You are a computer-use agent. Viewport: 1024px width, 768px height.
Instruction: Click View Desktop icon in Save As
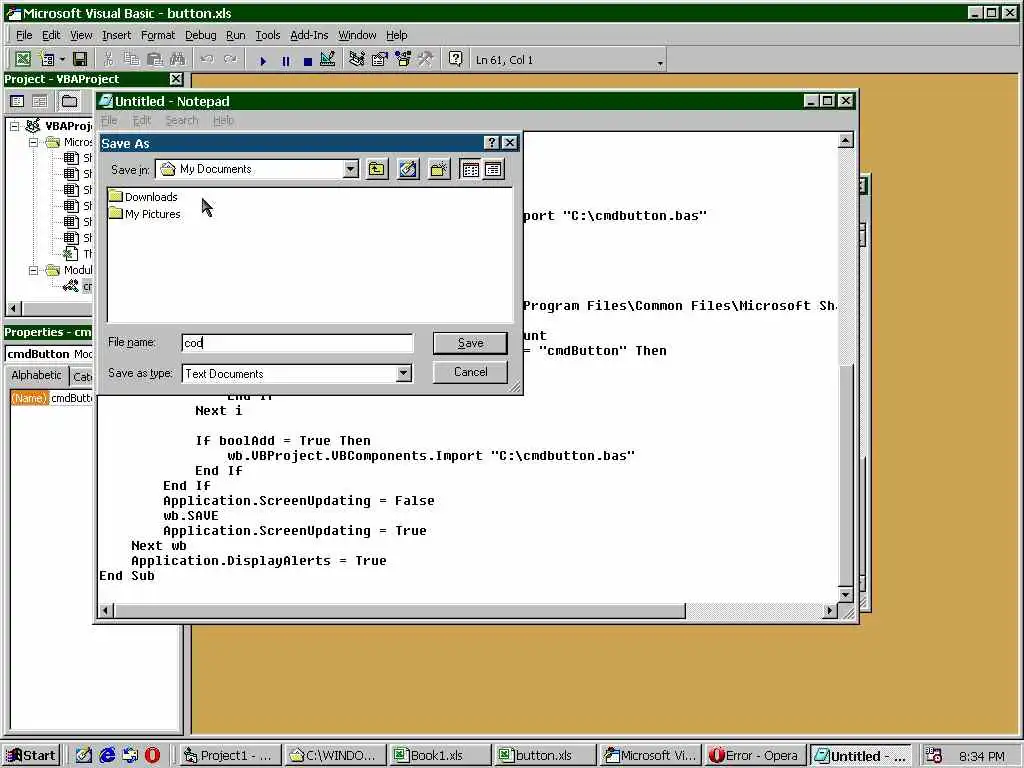408,170
